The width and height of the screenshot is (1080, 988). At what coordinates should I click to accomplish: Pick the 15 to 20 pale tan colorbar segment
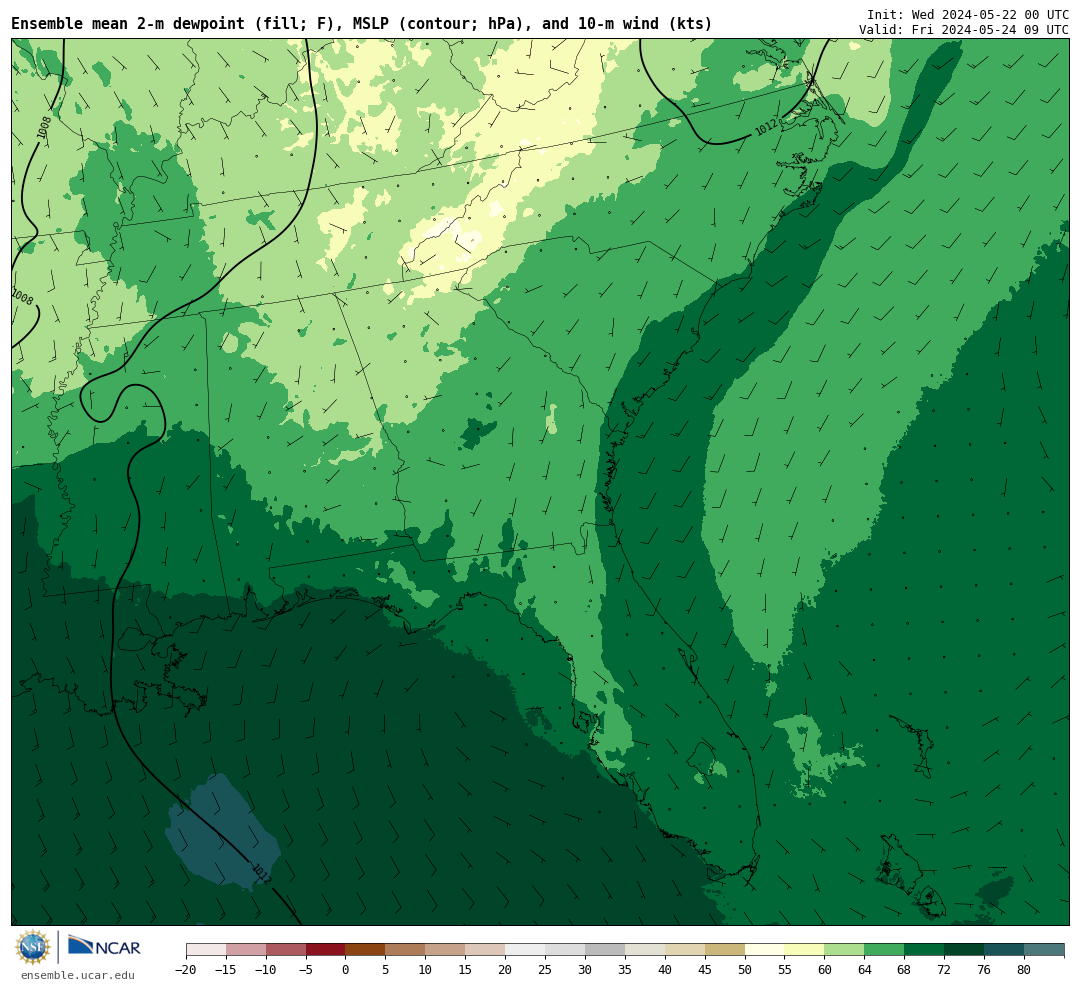tap(486, 950)
